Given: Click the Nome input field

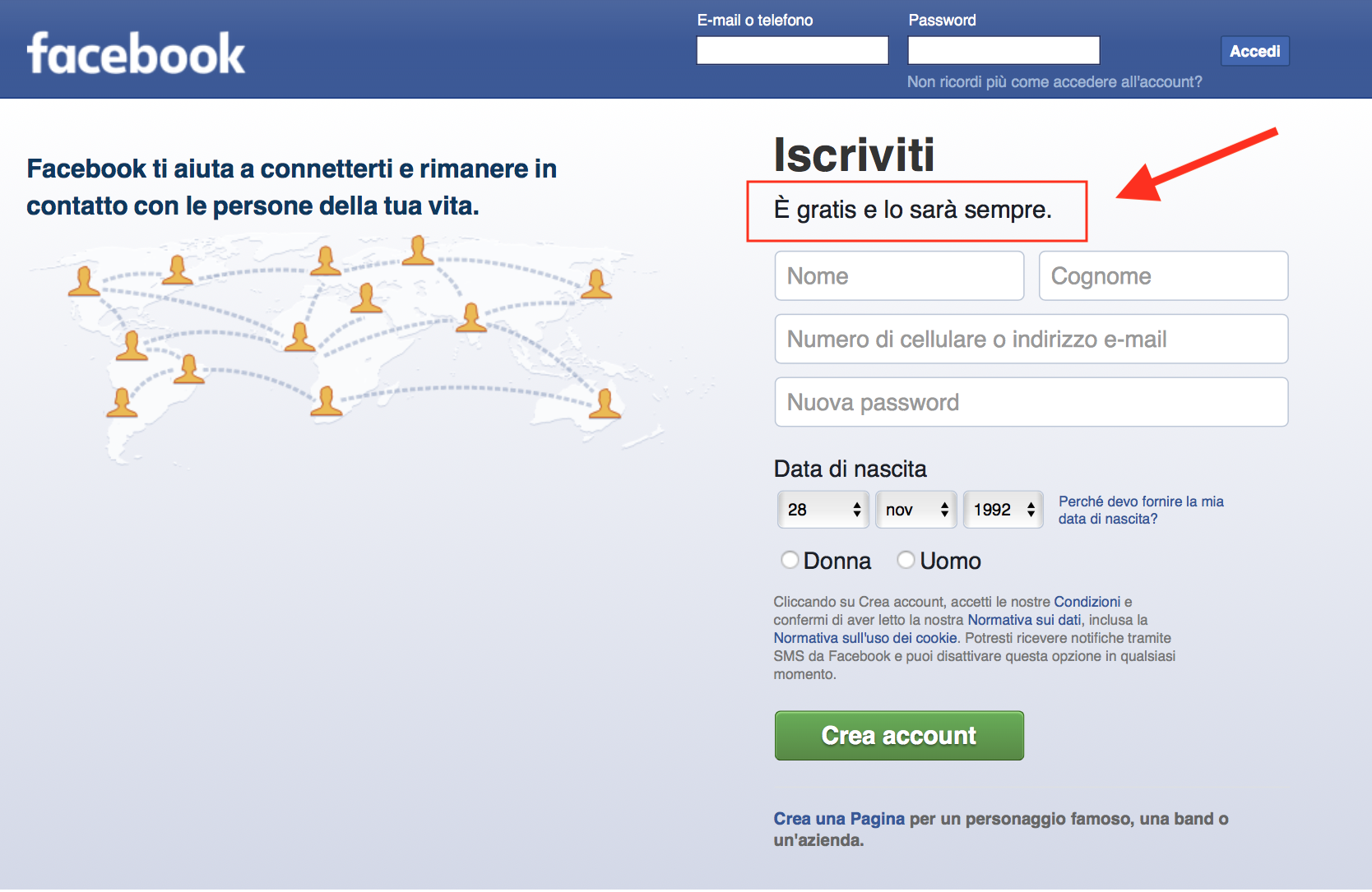Looking at the screenshot, I should pos(898,275).
